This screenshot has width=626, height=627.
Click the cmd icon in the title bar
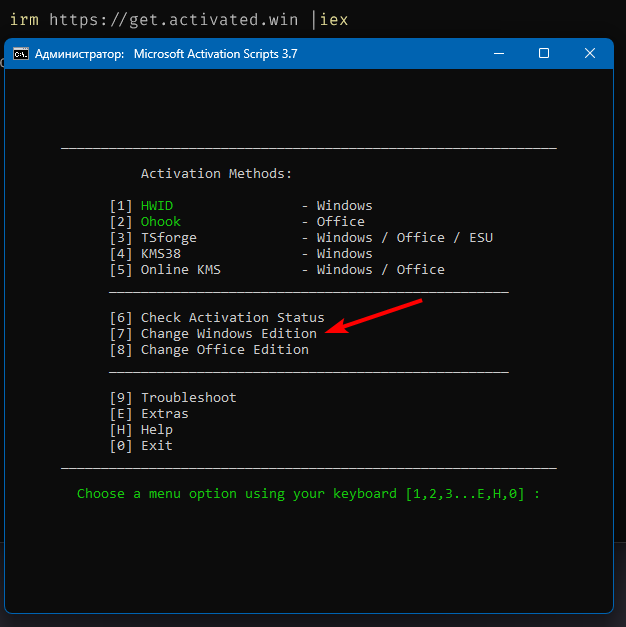pos(21,54)
